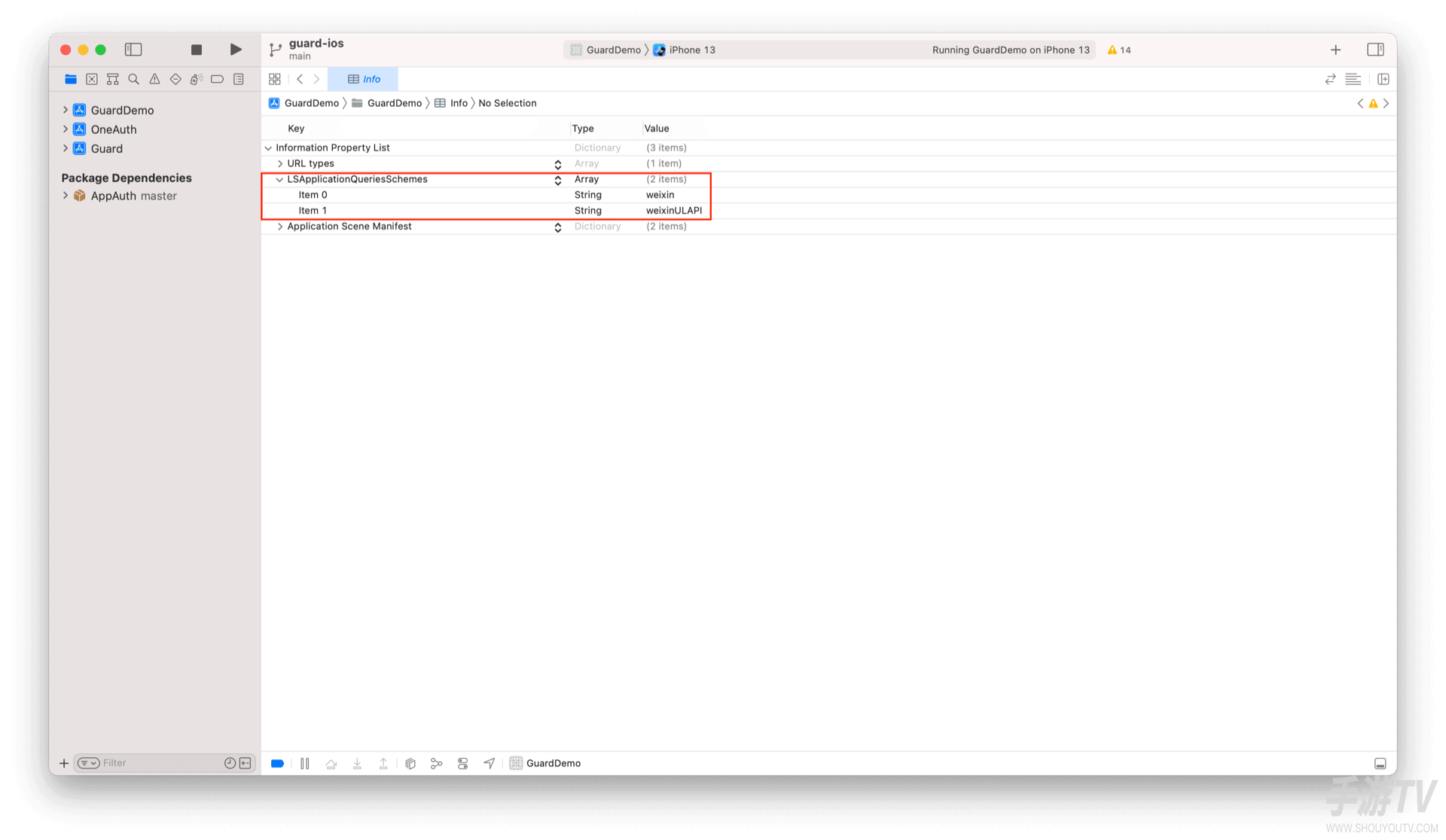Pause program execution
Viewport: 1446px width, 840px height.
305,763
